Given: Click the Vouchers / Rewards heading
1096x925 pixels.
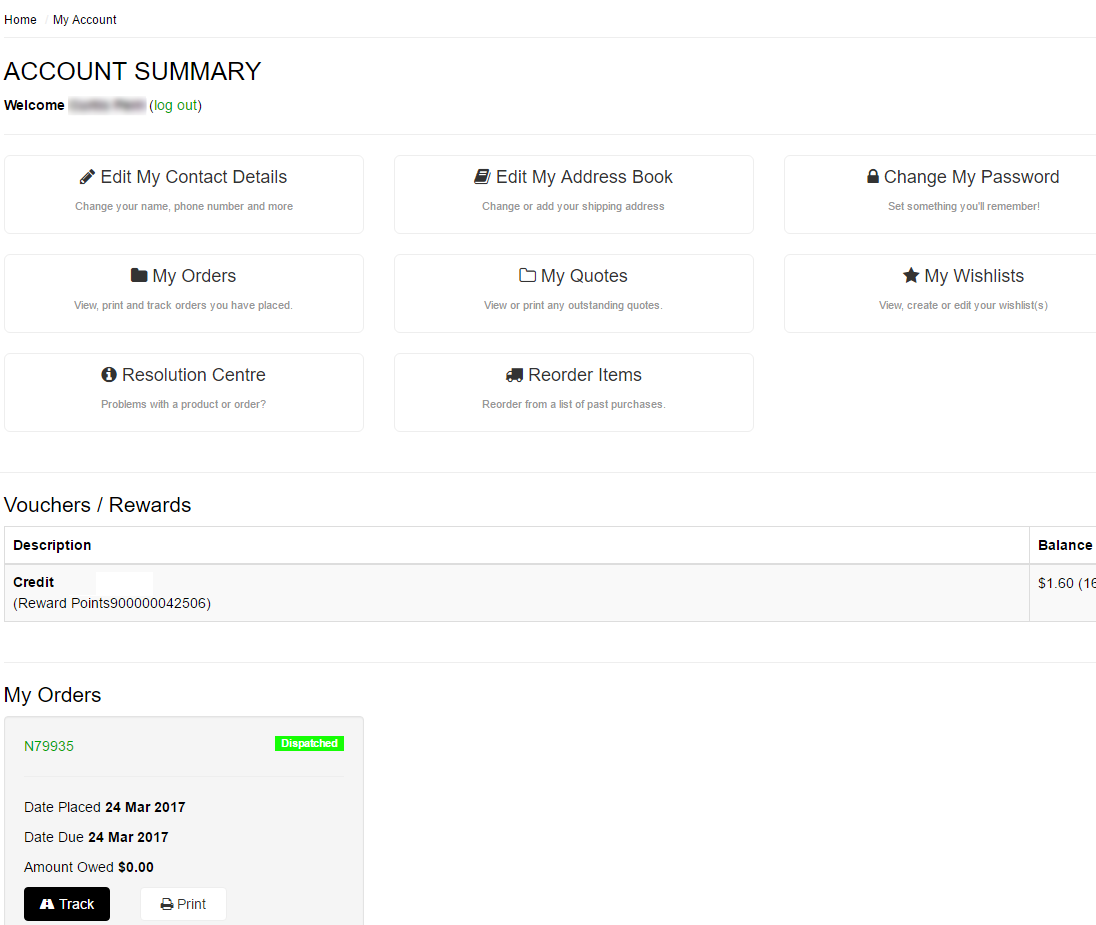Looking at the screenshot, I should click(x=97, y=505).
